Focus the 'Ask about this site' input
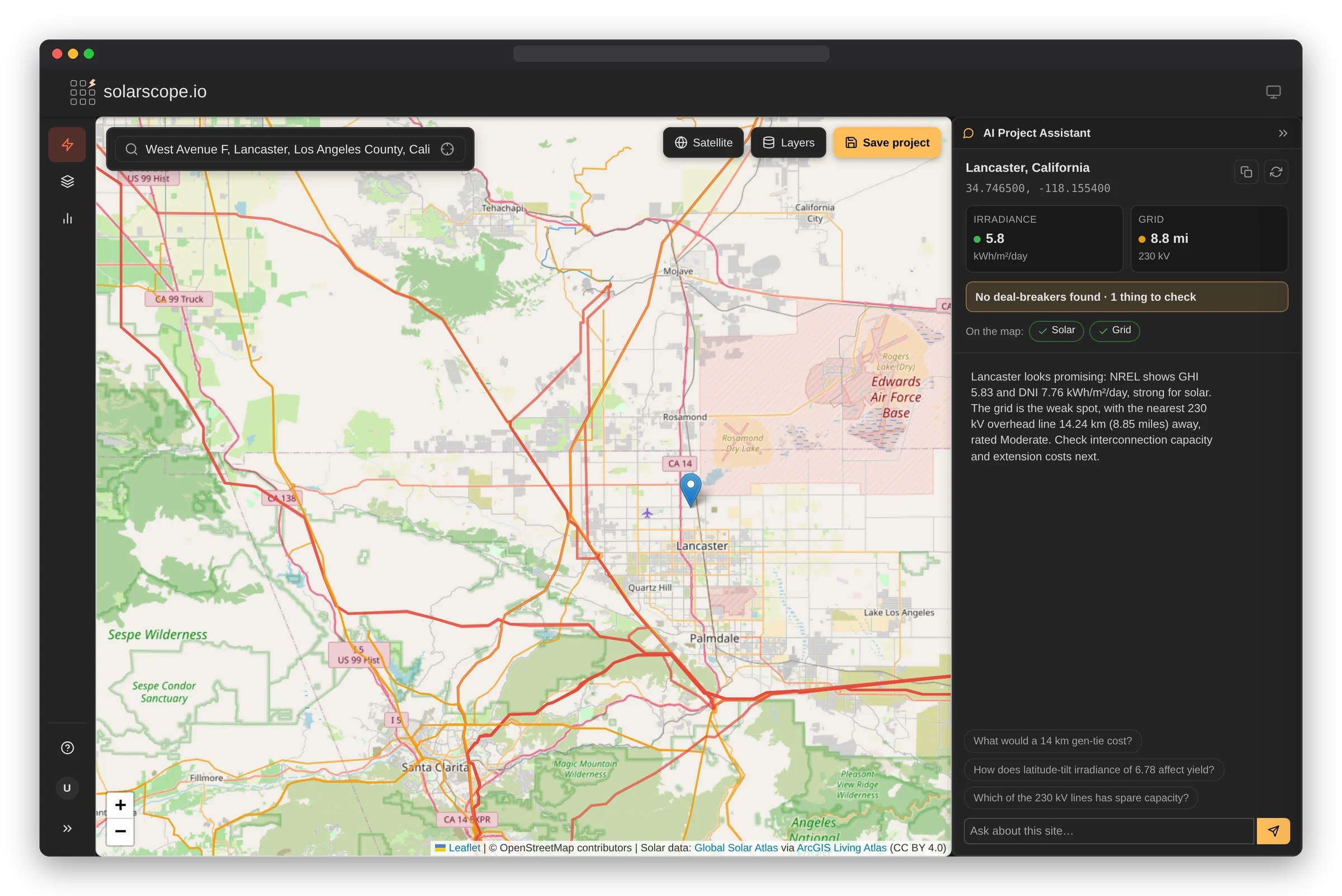This screenshot has height=896, width=1342. tap(1108, 831)
